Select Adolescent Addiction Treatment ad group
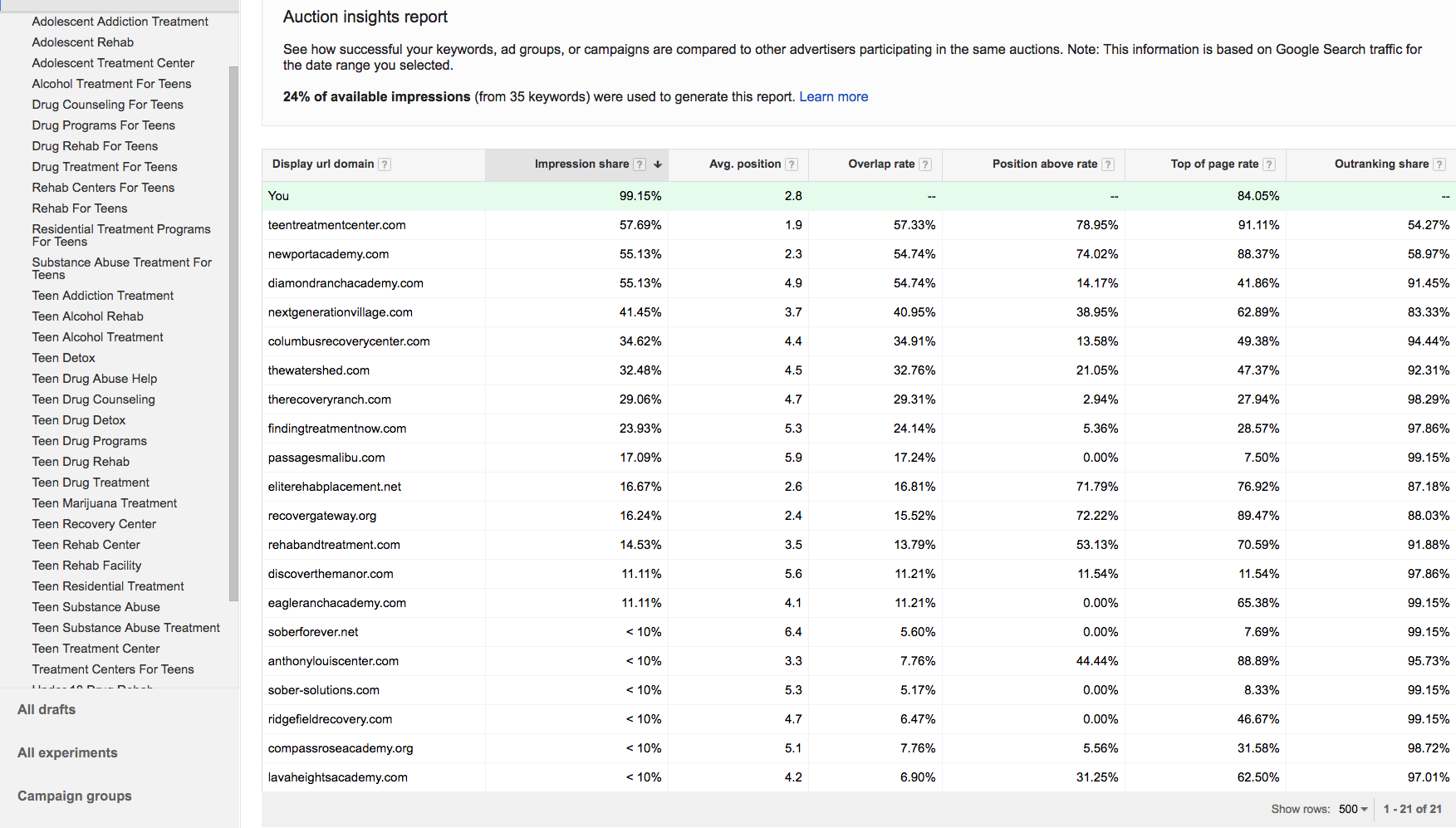The width and height of the screenshot is (1456, 828). pyautogui.click(x=120, y=22)
